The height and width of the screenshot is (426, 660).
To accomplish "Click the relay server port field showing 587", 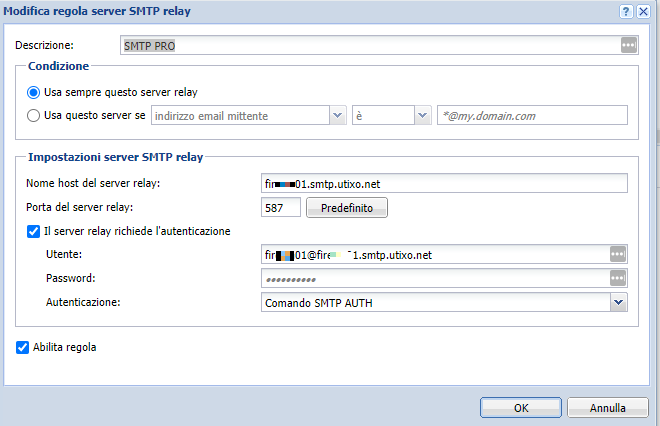I will click(x=278, y=208).
